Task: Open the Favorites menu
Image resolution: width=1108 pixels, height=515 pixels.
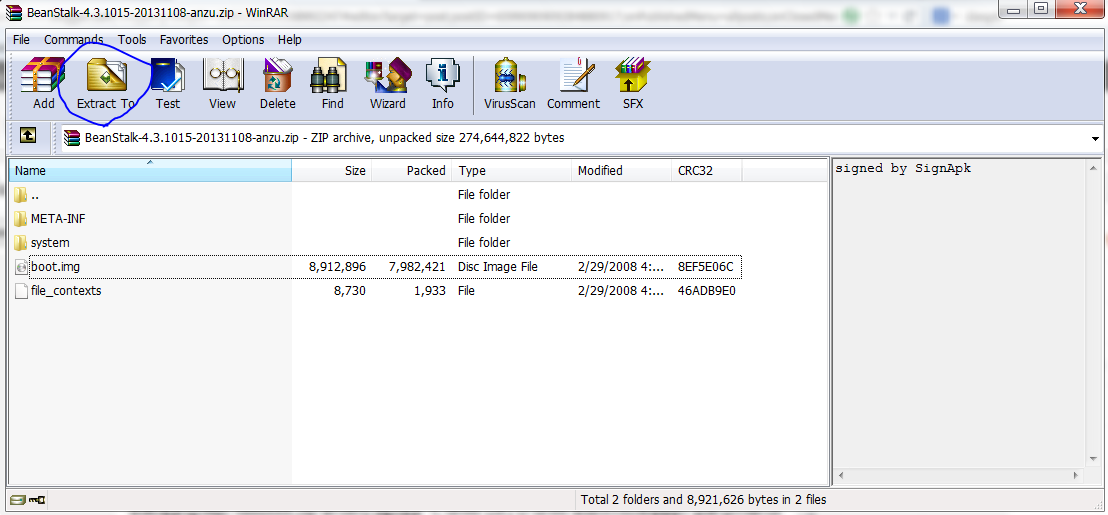Action: pos(184,40)
